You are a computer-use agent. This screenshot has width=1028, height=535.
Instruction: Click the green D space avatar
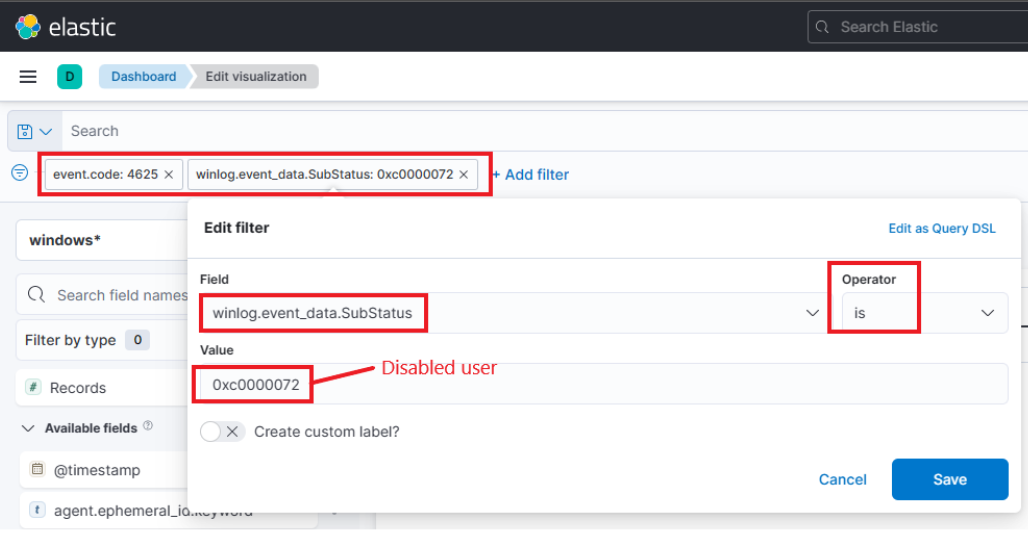pos(69,77)
